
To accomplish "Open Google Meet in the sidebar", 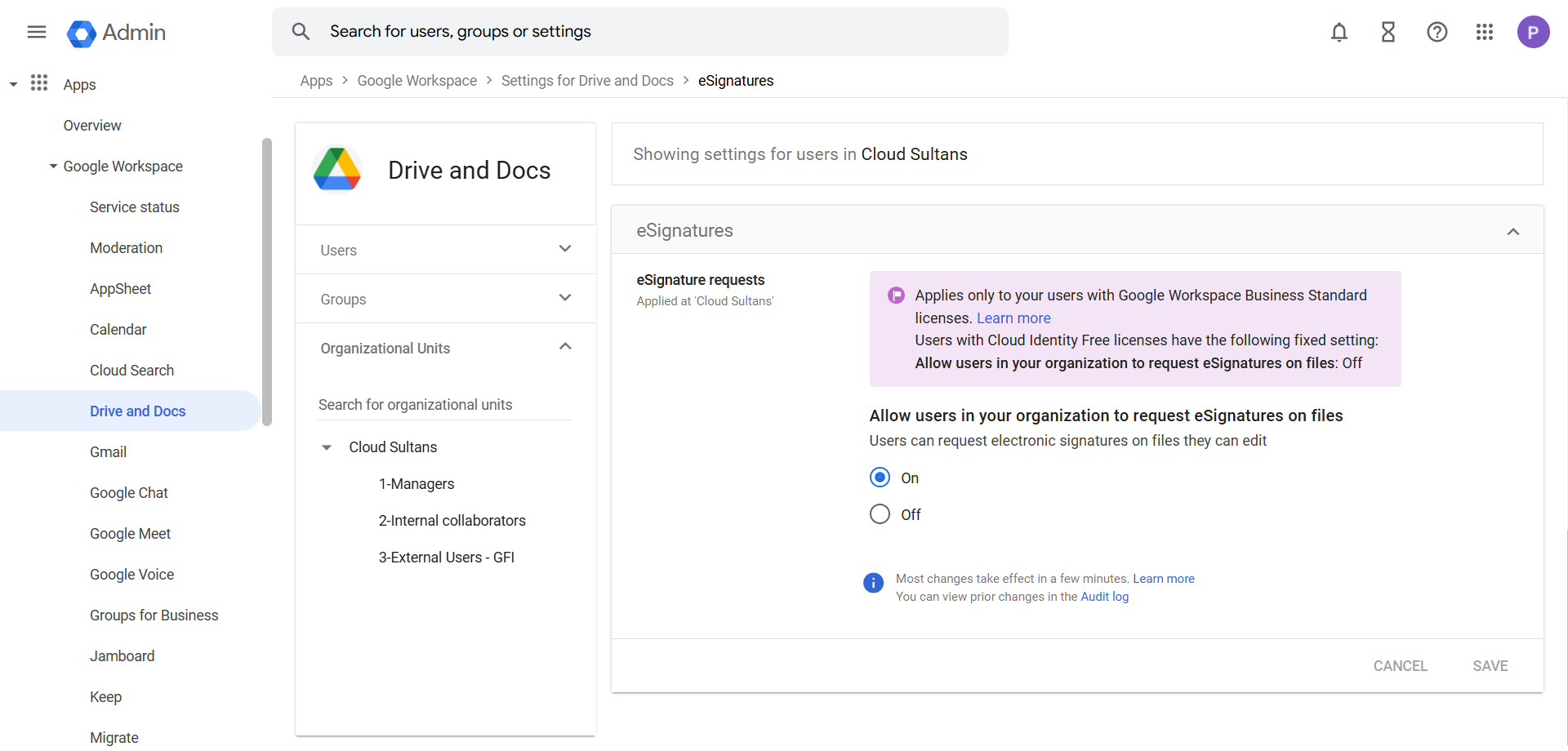I will pyautogui.click(x=130, y=534).
